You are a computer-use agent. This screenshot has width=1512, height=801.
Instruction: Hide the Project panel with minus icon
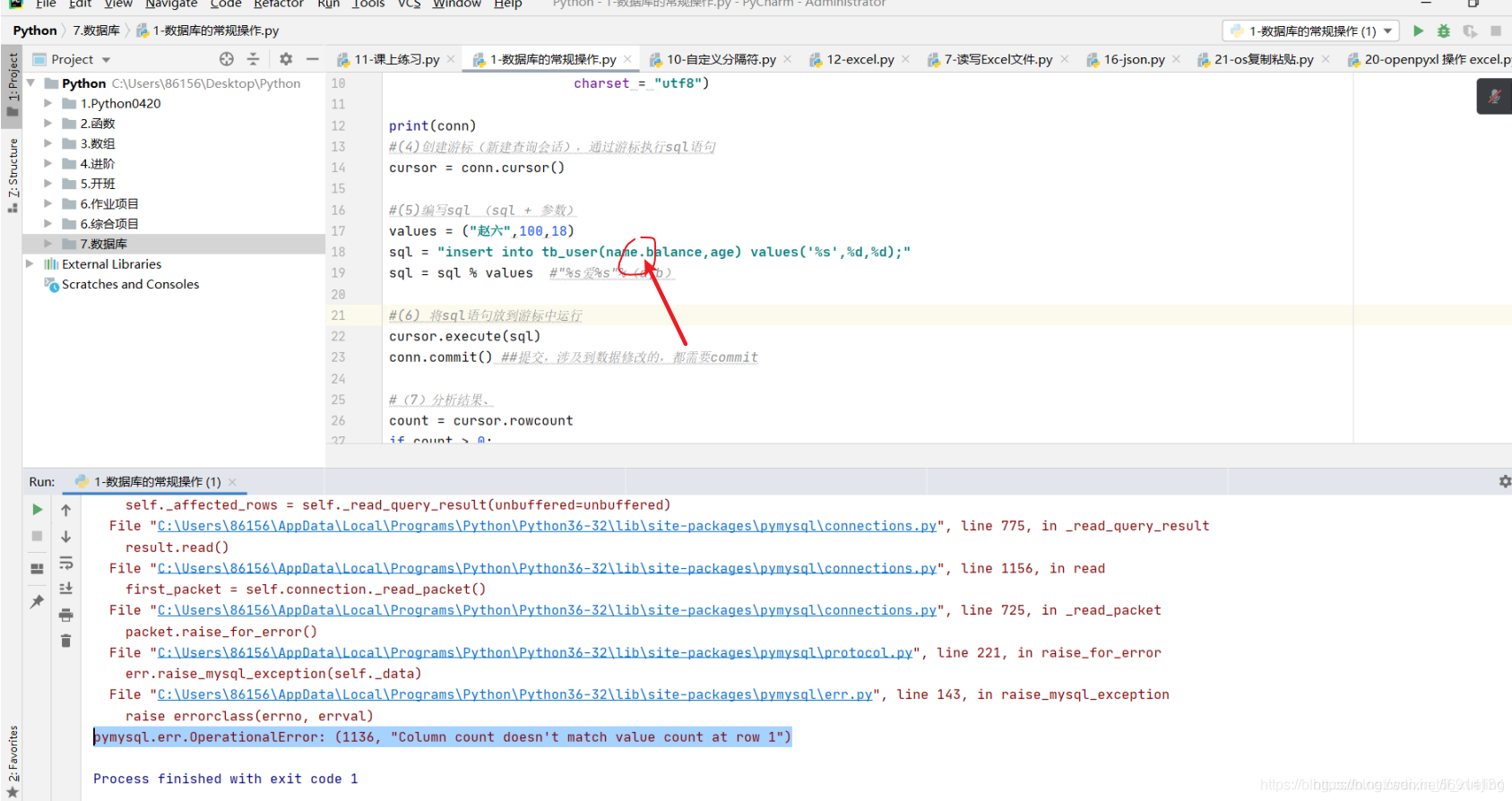click(x=312, y=59)
